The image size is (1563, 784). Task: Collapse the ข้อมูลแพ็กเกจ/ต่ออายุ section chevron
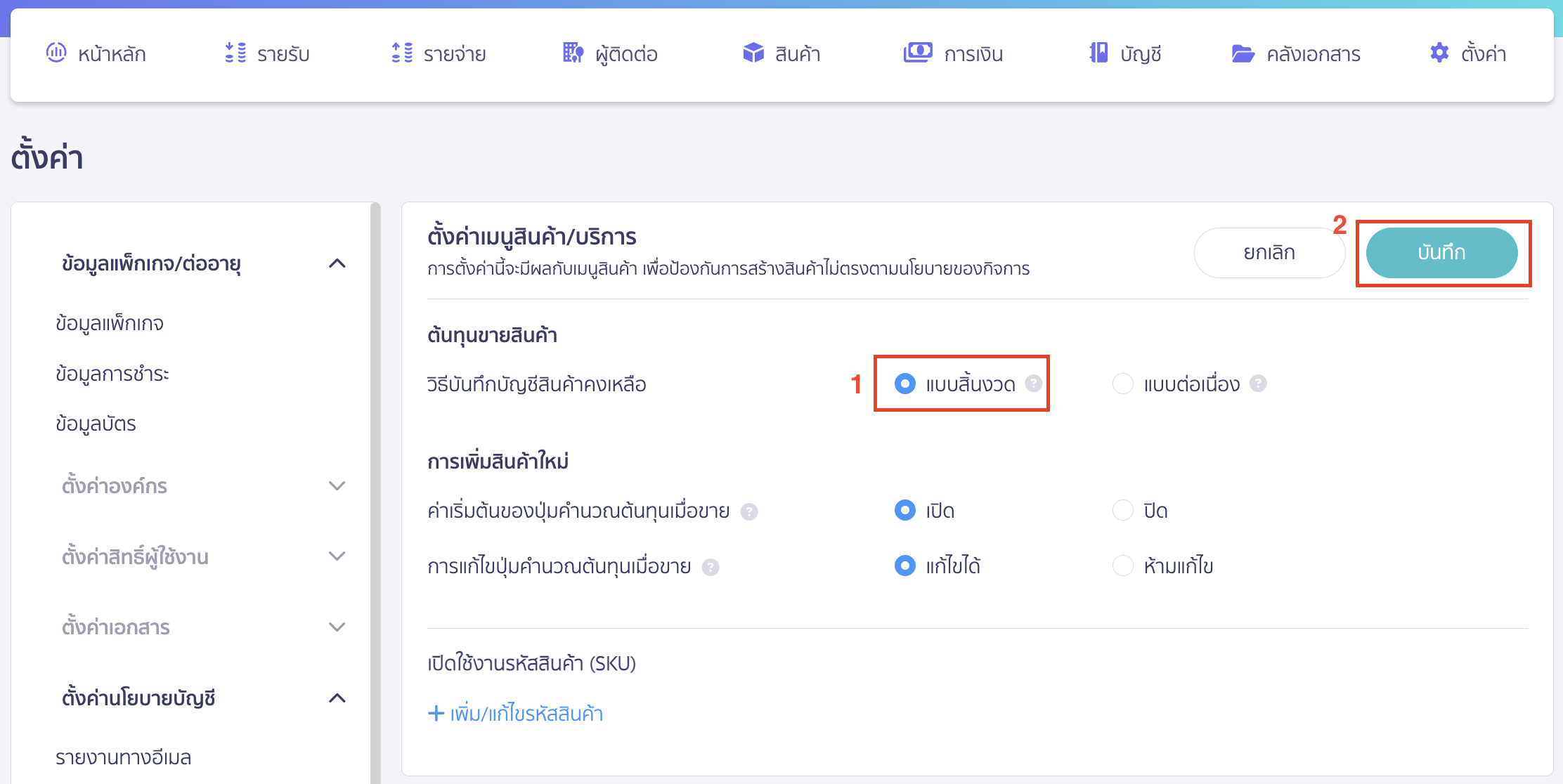point(337,263)
